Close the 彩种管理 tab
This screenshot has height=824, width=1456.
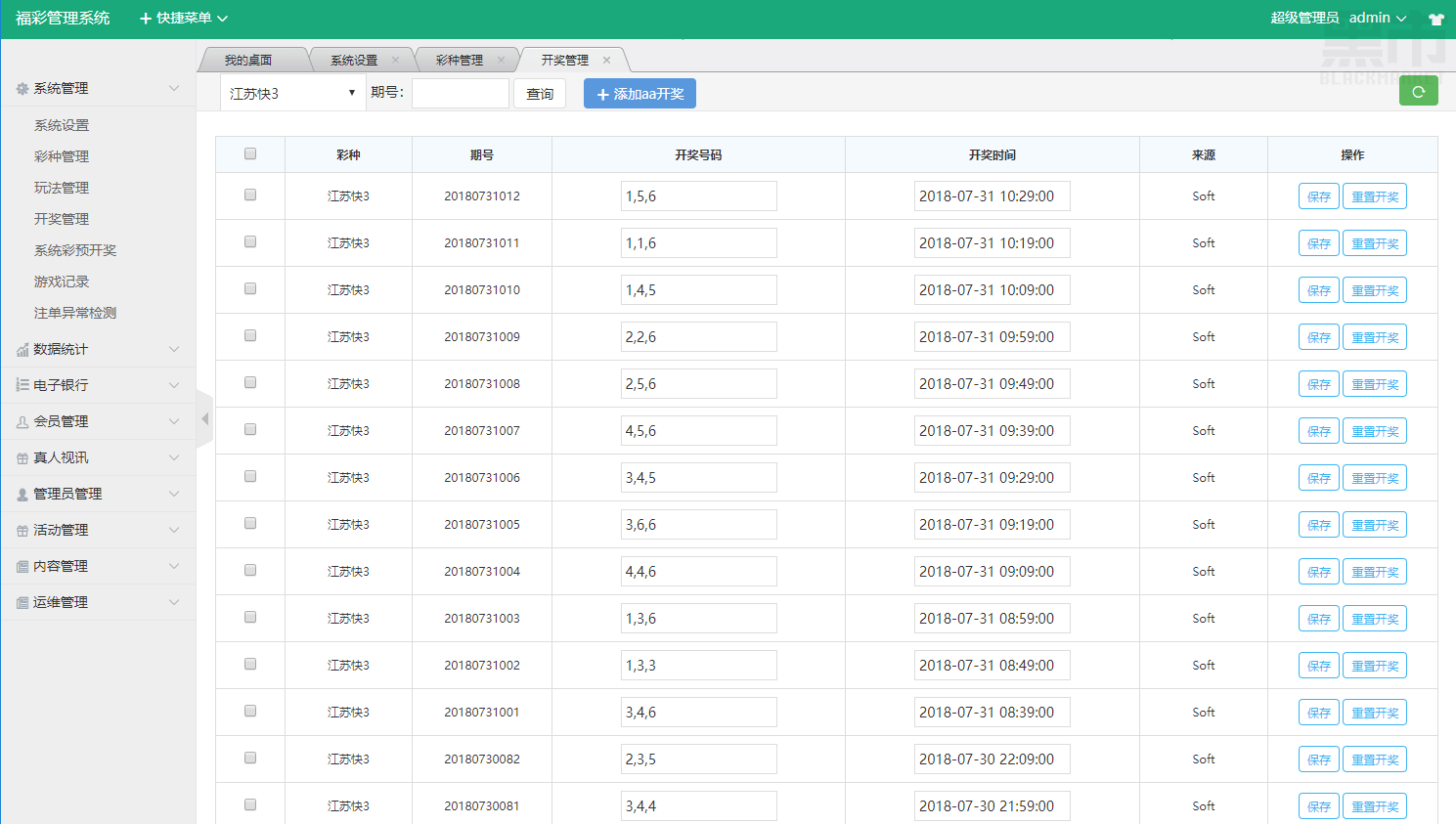coord(501,60)
